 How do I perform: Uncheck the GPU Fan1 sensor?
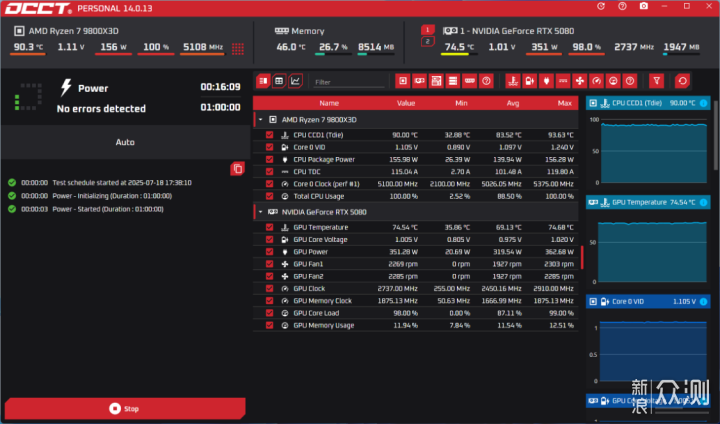point(270,264)
